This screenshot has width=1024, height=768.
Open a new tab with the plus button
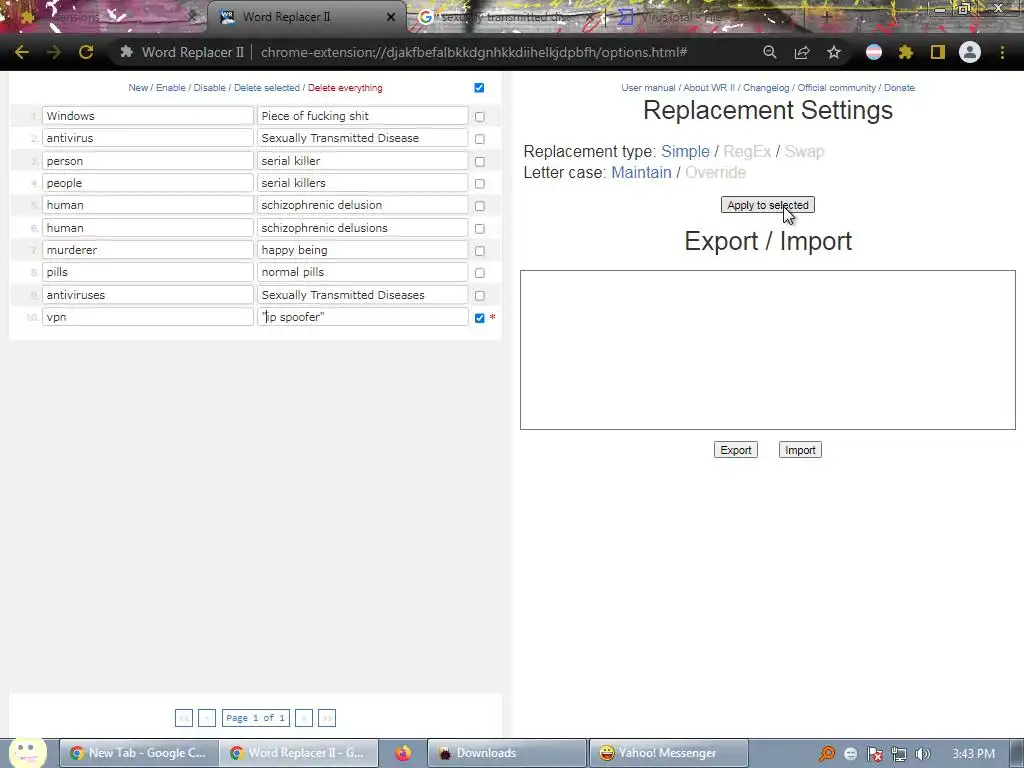826,17
